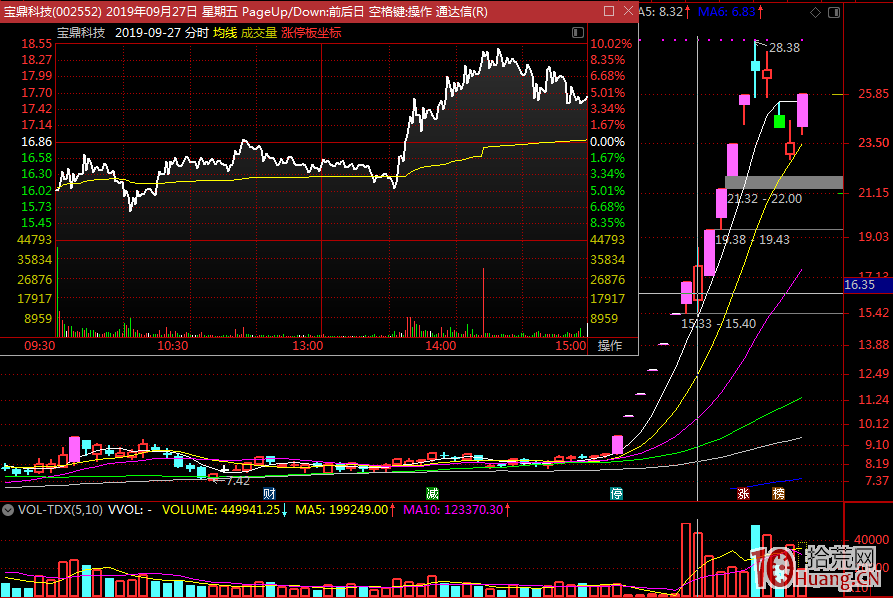Click the 2019-09-27 分时 label
The width and height of the screenshot is (893, 598).
(x=162, y=33)
